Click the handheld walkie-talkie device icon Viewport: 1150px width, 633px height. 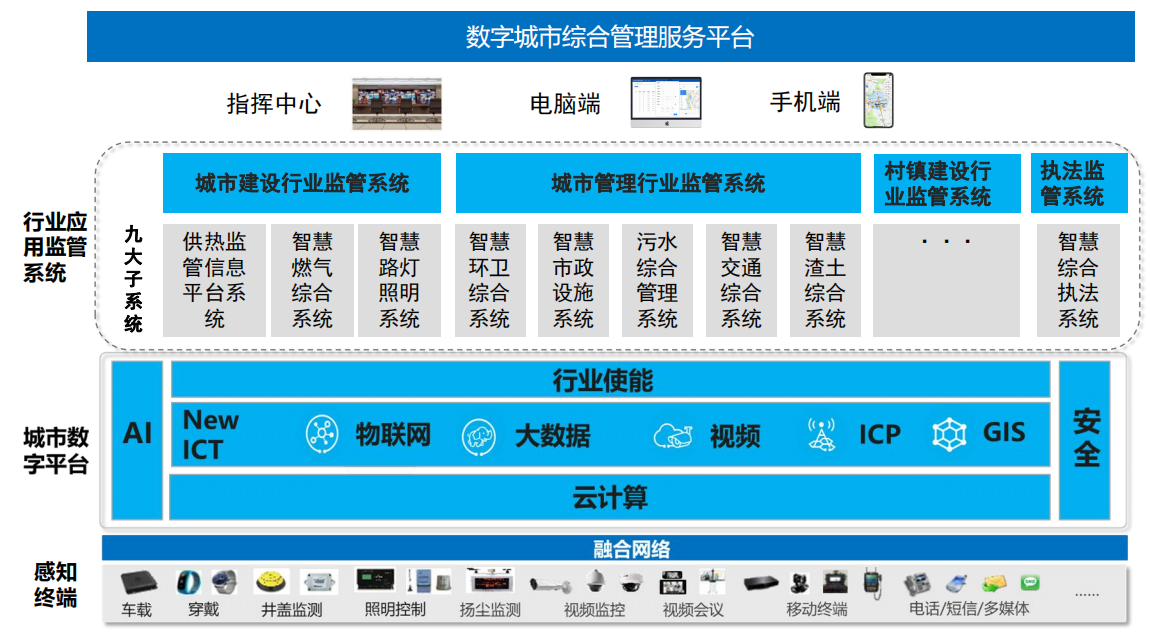(x=871, y=582)
